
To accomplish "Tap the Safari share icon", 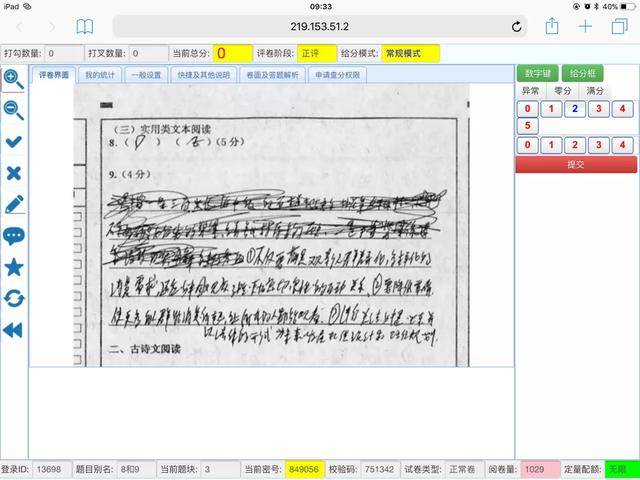I will (551, 27).
